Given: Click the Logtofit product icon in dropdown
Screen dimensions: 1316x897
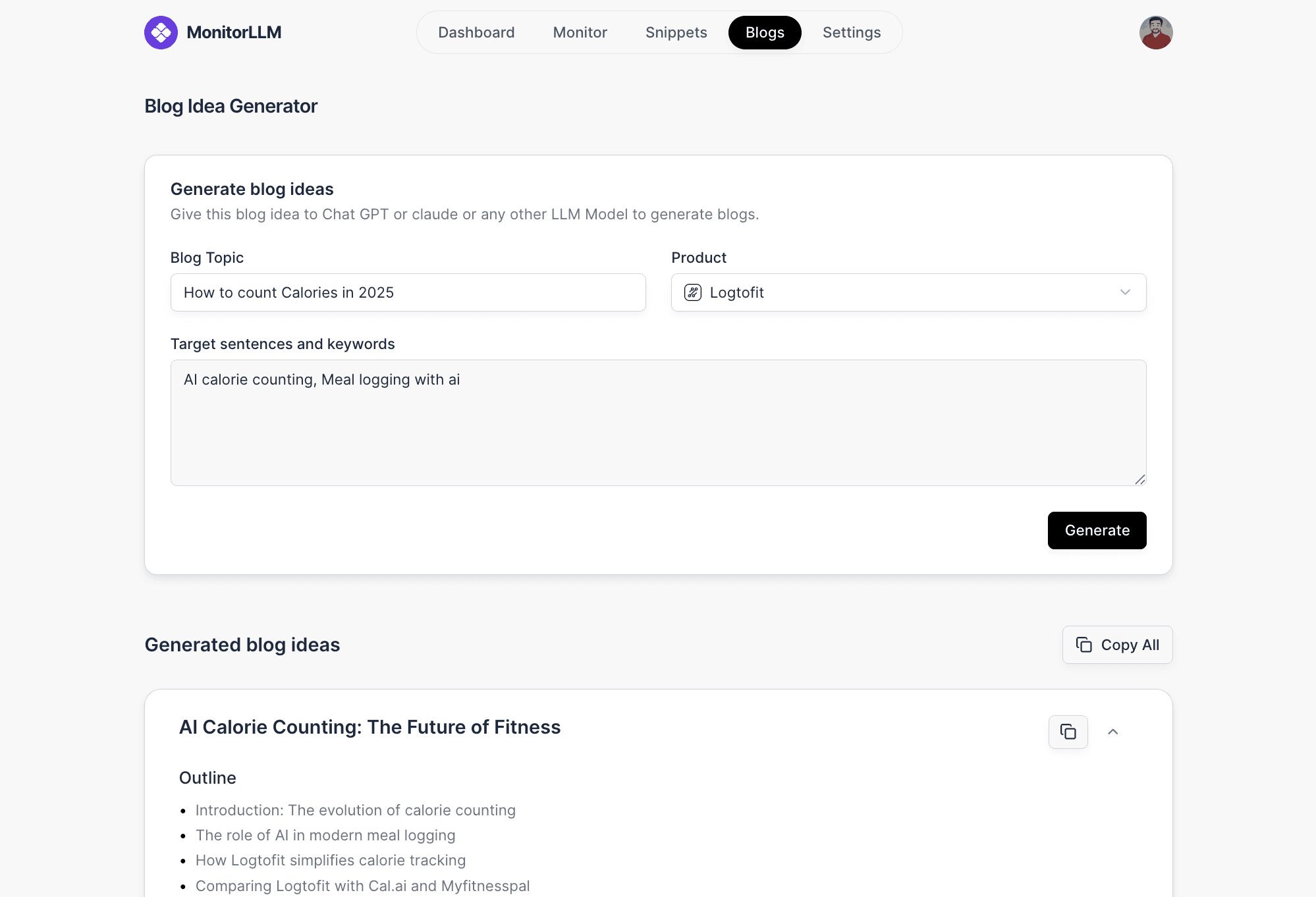Looking at the screenshot, I should pos(693,292).
